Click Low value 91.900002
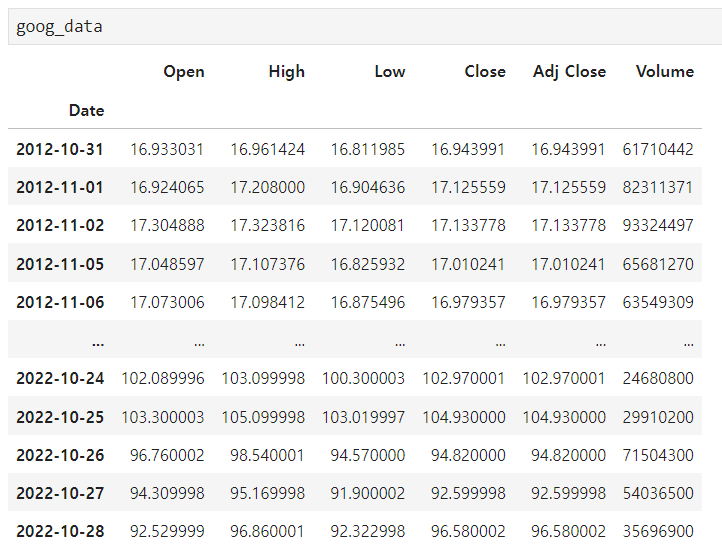722x557 pixels. 368,493
